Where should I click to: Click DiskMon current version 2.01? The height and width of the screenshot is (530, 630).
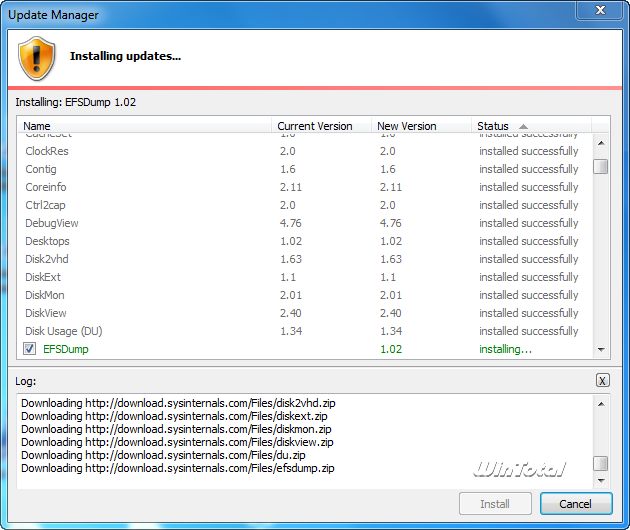click(290, 295)
